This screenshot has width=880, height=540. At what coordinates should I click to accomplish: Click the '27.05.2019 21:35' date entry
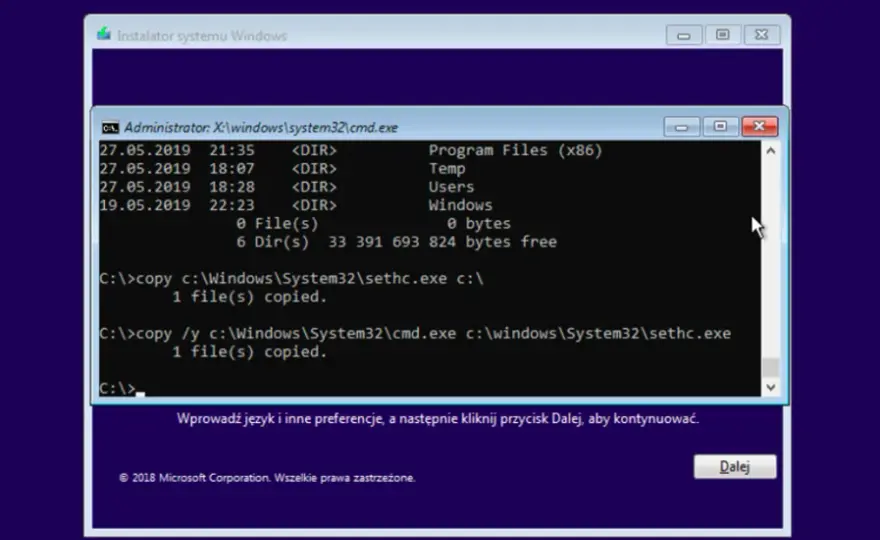[x=177, y=150]
